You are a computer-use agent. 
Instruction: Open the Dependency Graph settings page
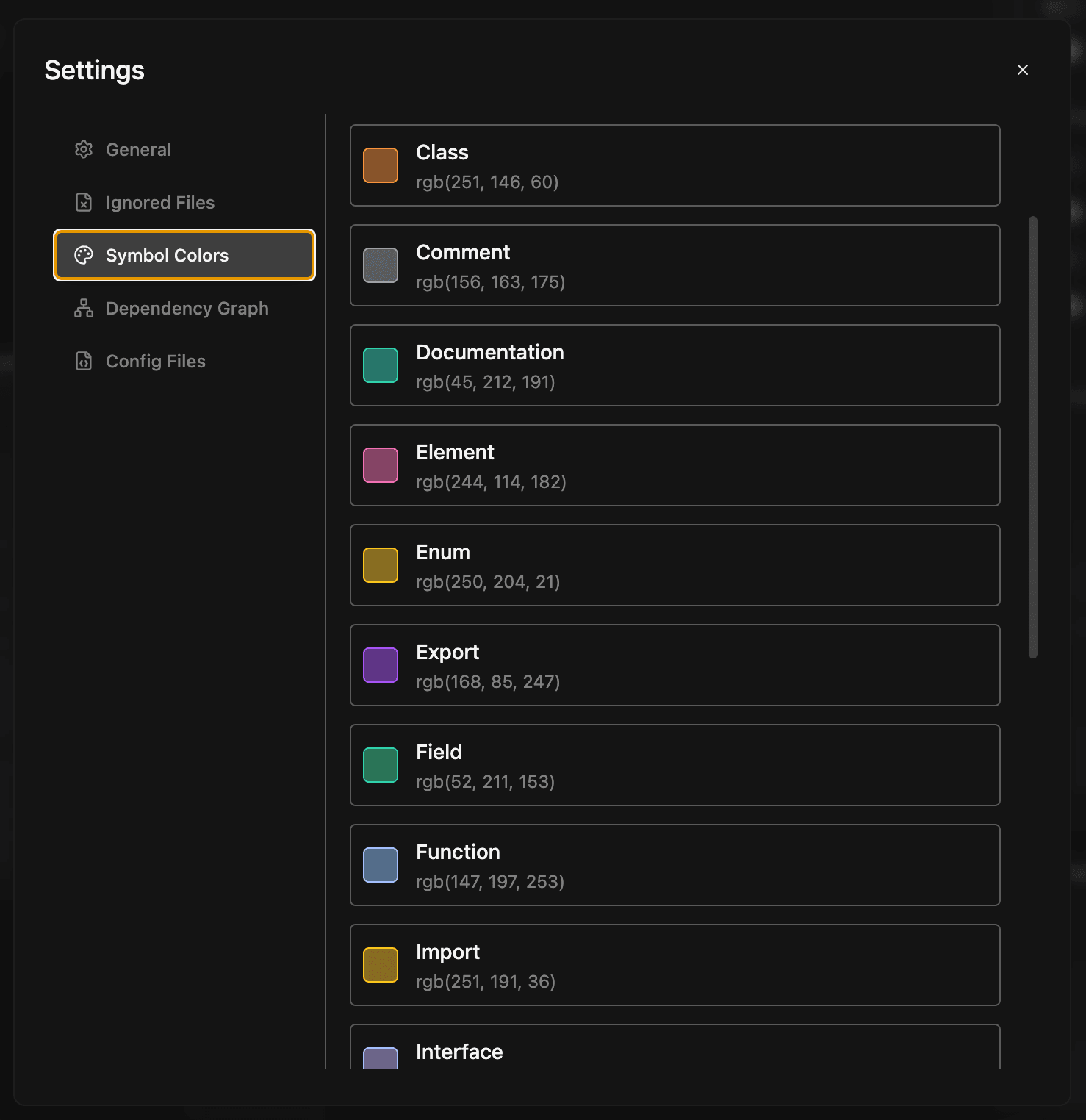[187, 308]
